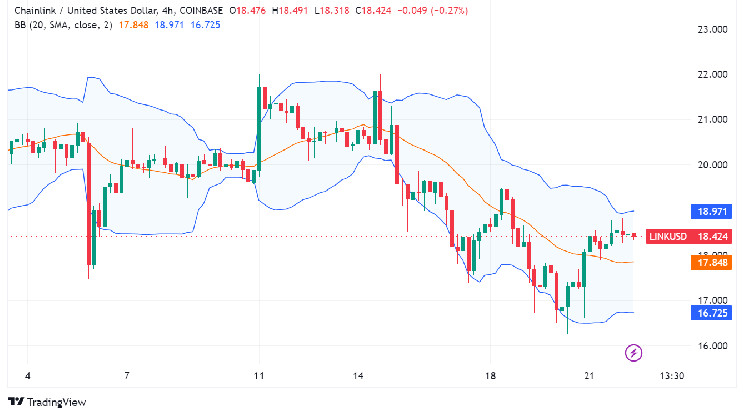
Task: Click the 20.000 price axis level
Action: tap(712, 165)
